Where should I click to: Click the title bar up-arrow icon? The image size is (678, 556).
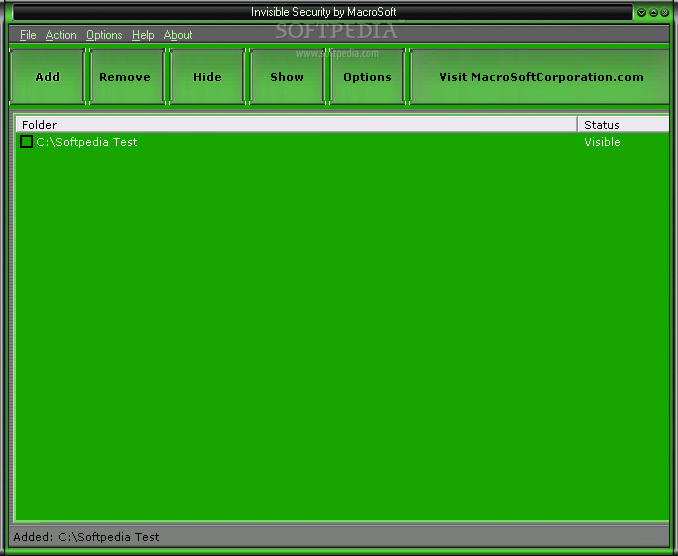click(653, 13)
